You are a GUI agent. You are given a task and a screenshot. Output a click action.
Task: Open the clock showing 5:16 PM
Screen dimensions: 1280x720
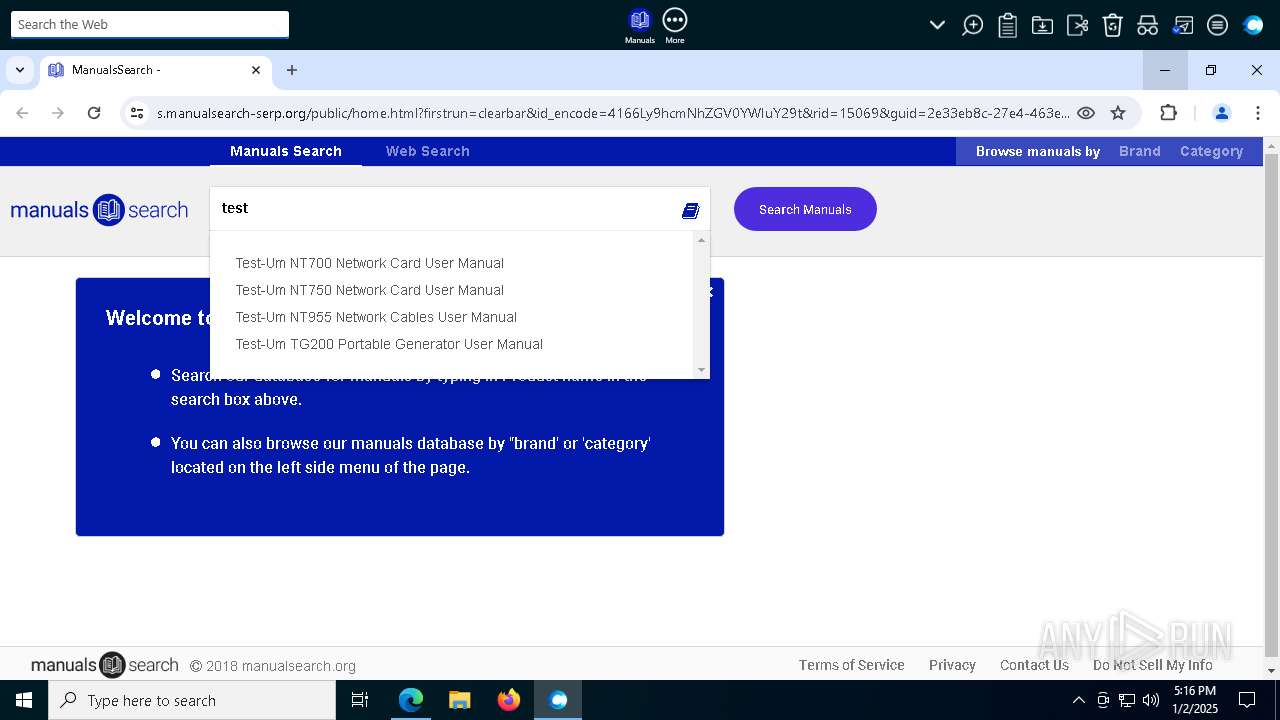(x=1194, y=700)
